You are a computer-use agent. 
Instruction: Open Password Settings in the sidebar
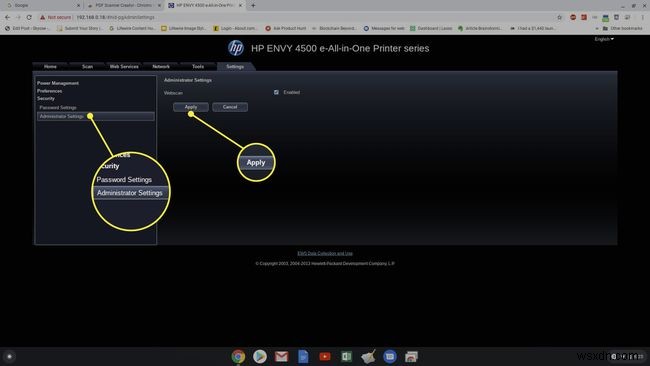[x=58, y=107]
